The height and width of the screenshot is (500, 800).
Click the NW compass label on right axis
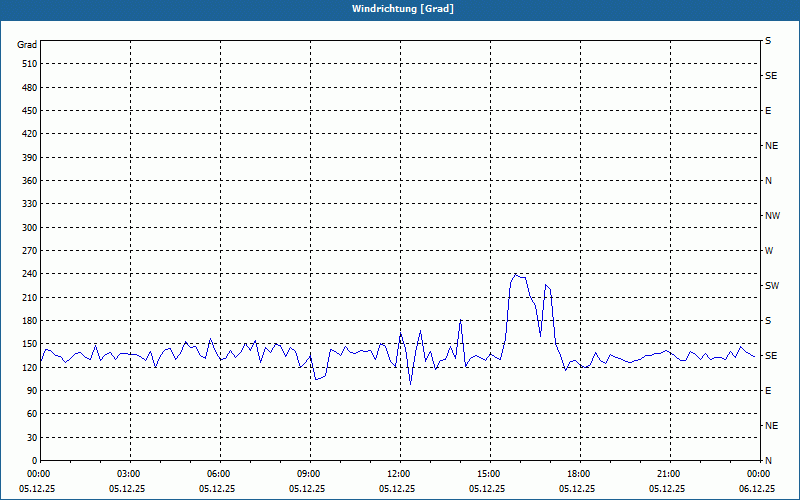click(772, 216)
